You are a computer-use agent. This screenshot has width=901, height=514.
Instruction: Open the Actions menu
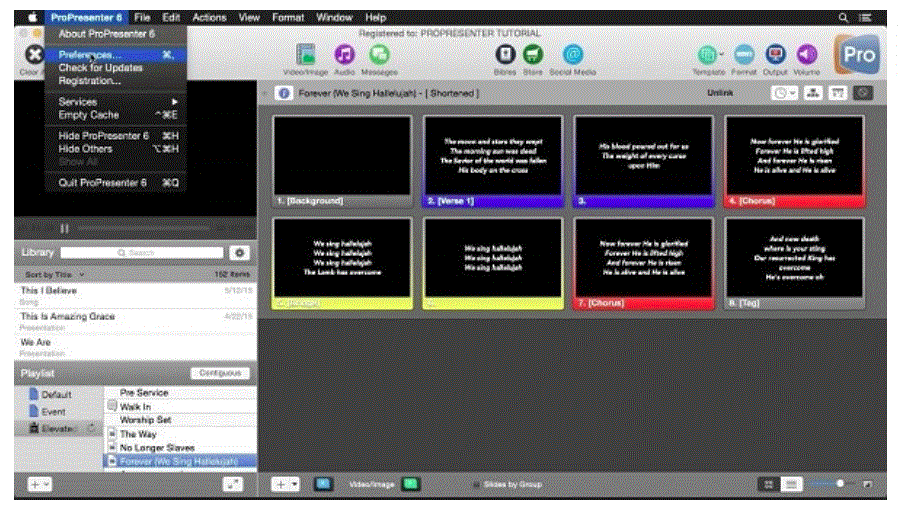click(209, 18)
